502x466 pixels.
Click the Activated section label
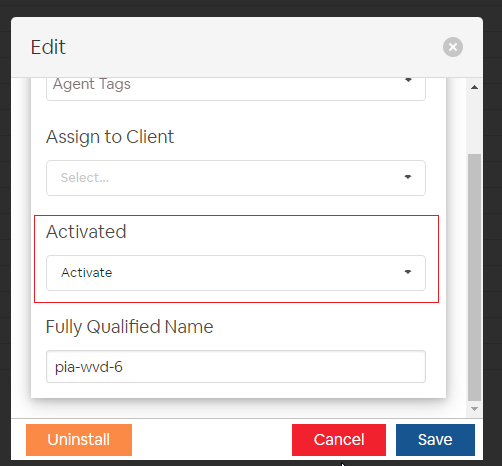click(86, 232)
